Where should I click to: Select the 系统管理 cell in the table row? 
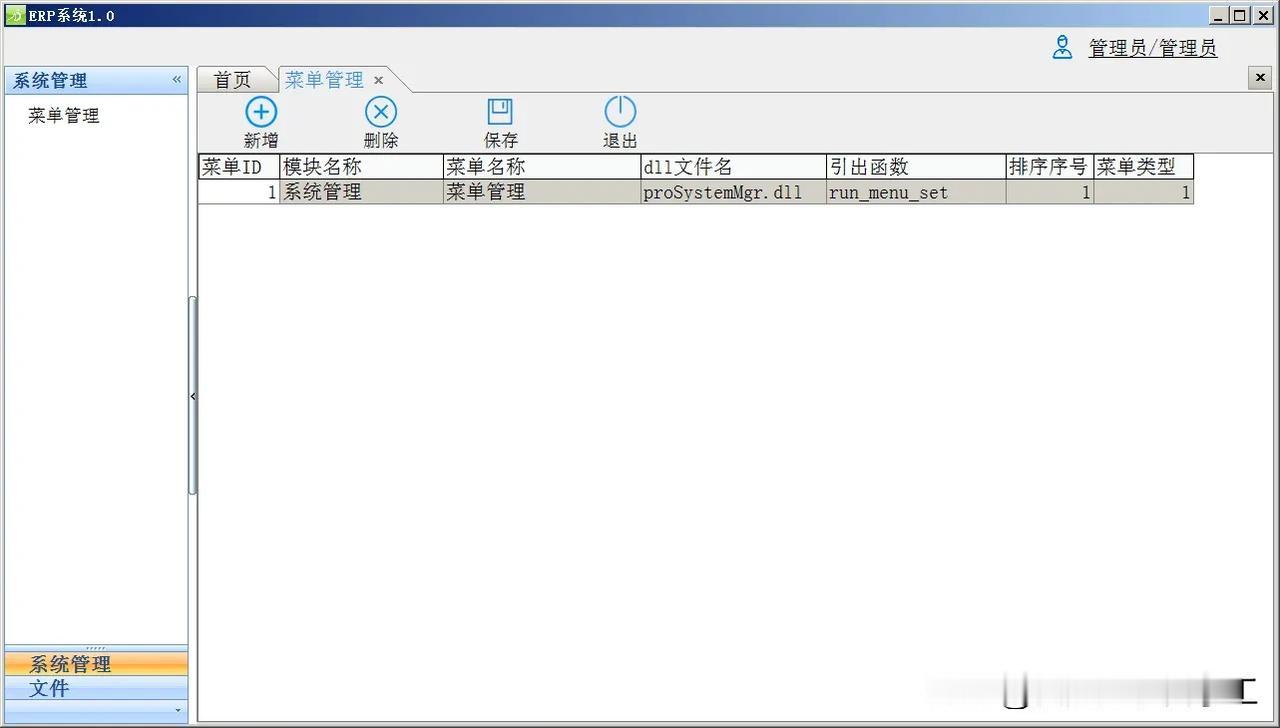point(361,192)
